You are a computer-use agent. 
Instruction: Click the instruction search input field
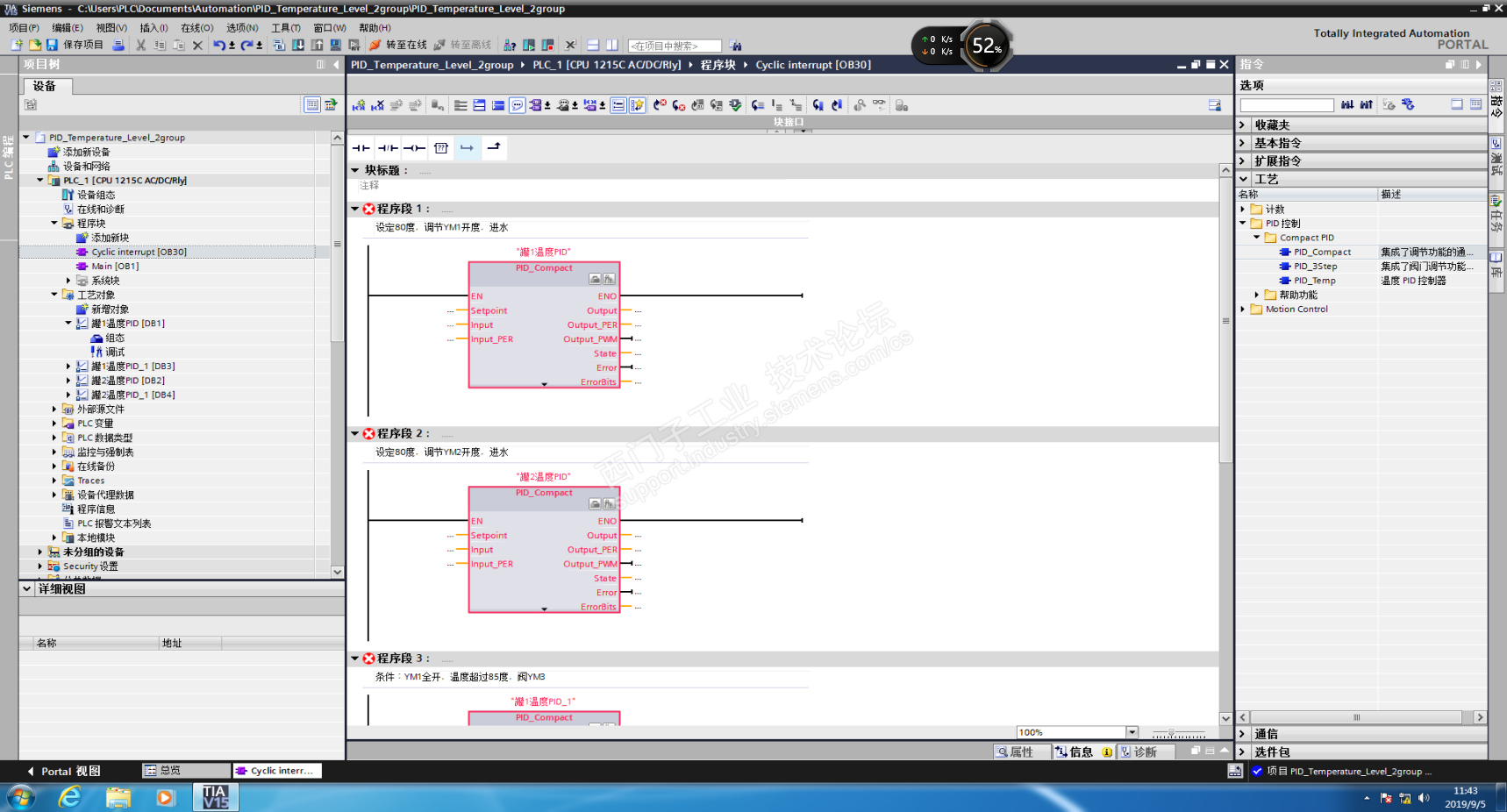tap(1287, 104)
